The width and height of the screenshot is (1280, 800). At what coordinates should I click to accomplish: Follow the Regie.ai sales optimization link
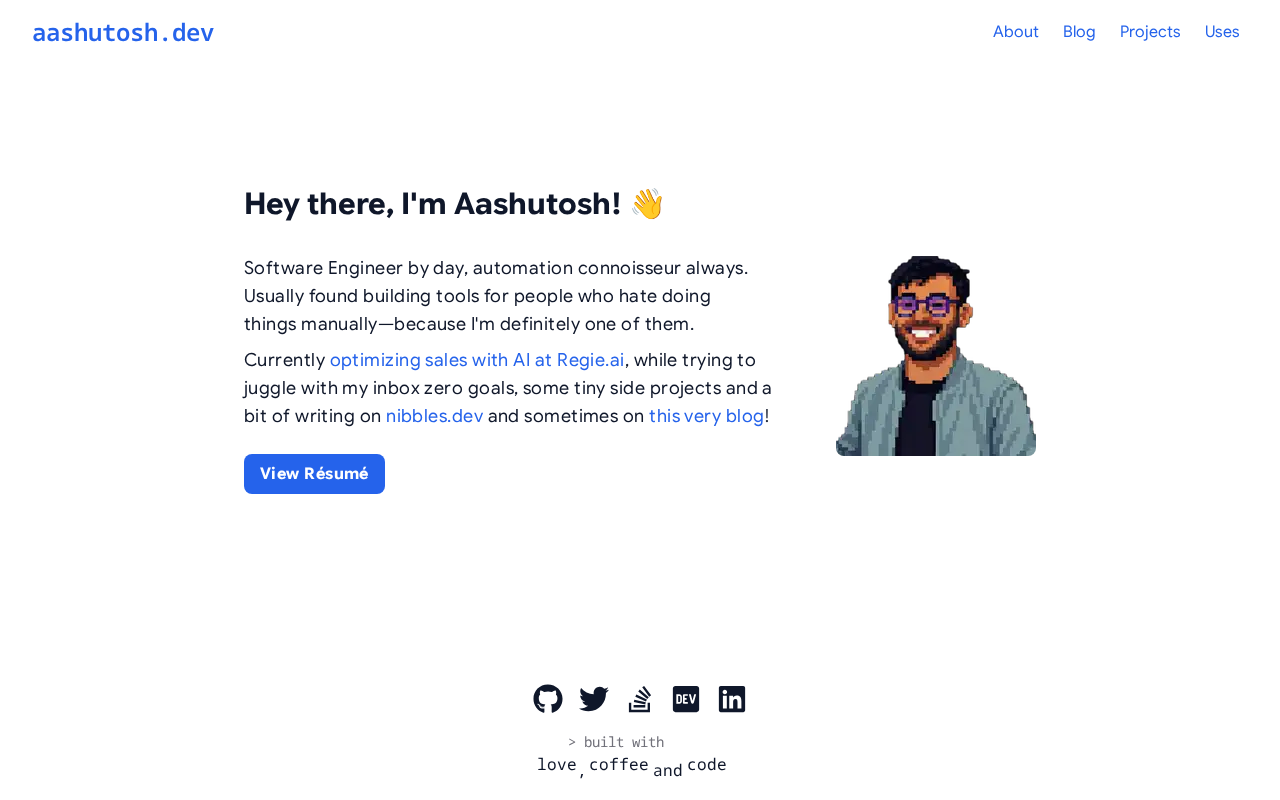477,360
